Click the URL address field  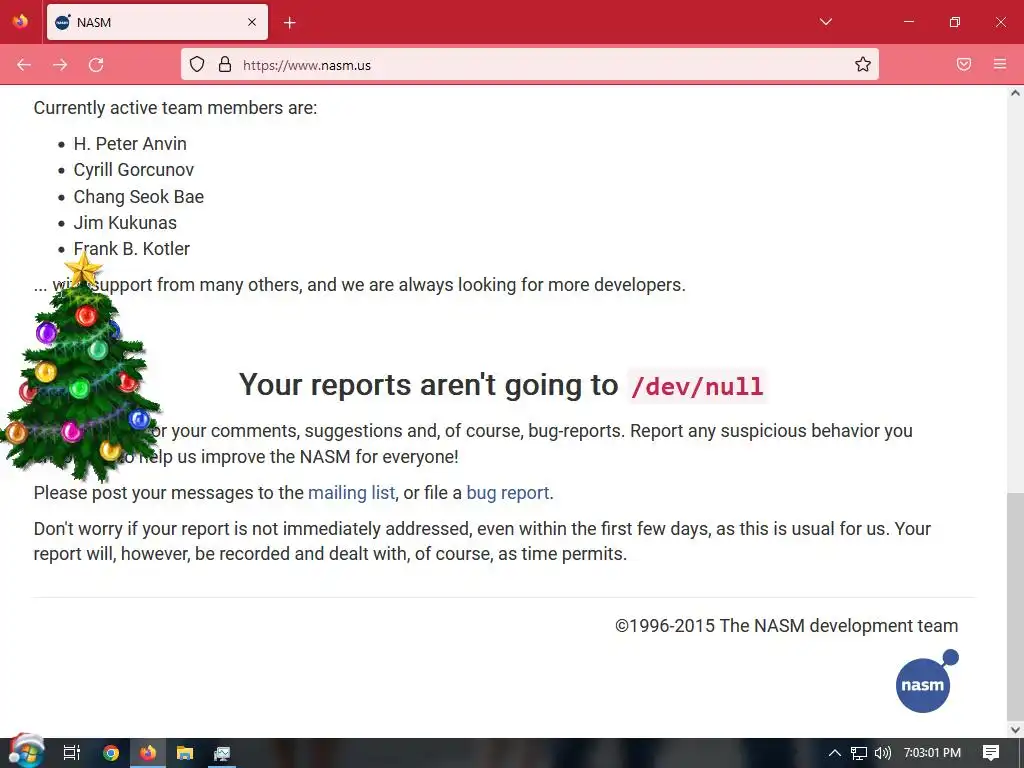pos(529,65)
